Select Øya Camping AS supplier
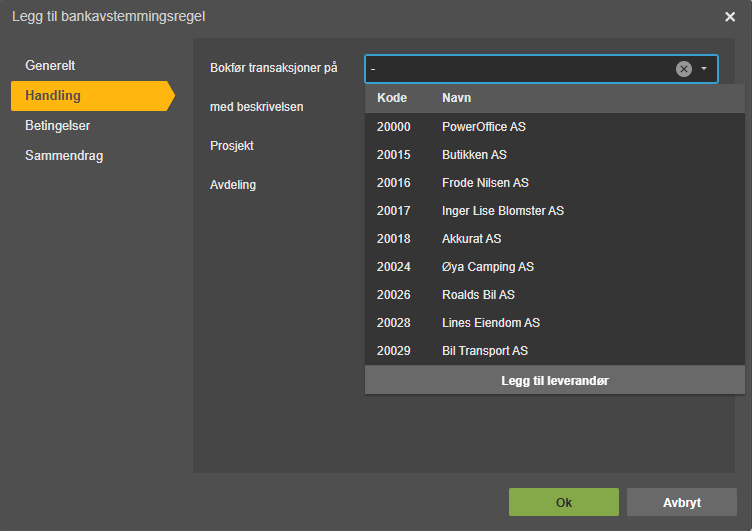752x531 pixels. tap(555, 267)
